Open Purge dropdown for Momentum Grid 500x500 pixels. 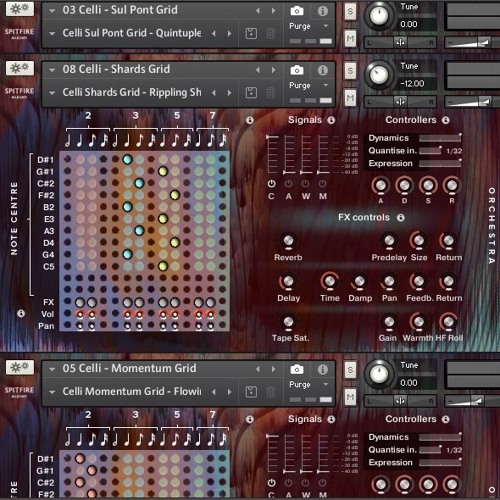point(309,385)
